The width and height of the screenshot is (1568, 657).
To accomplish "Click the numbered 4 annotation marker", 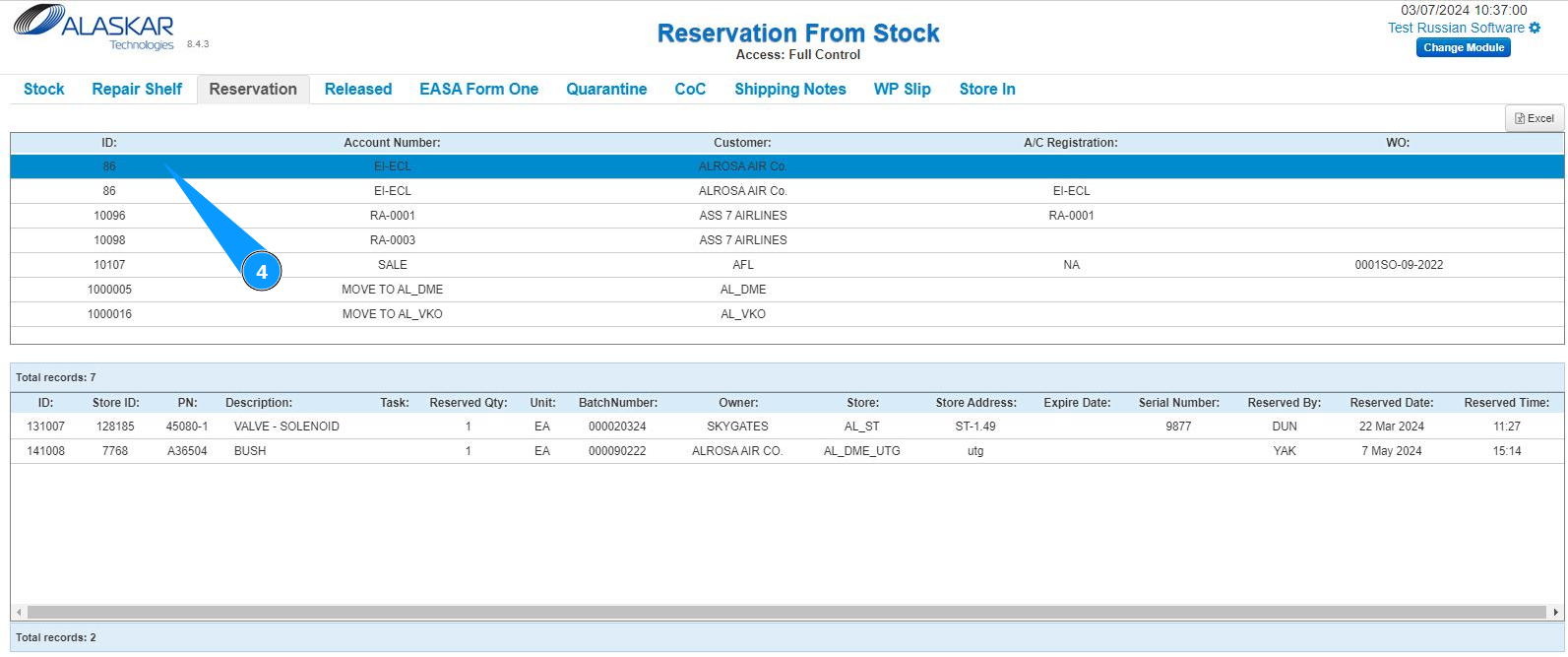I will pos(262,272).
